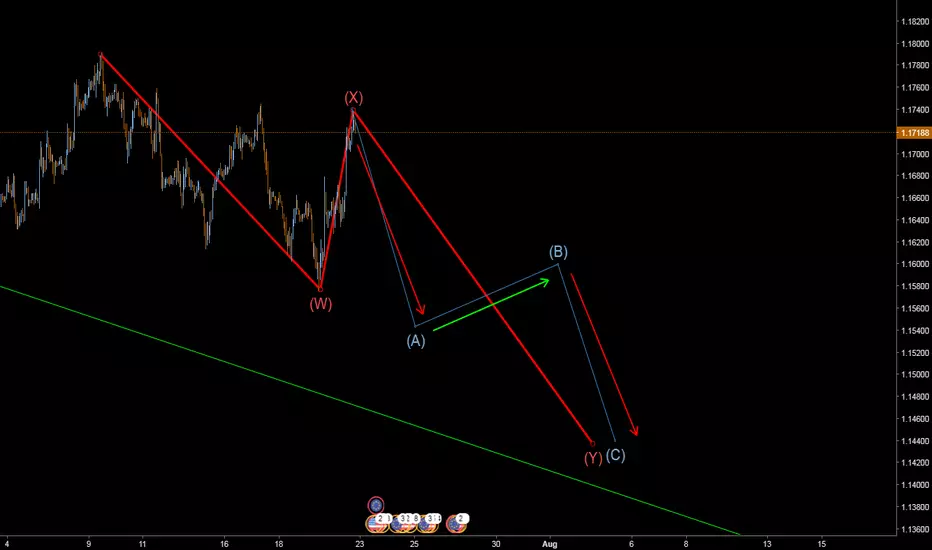Select the (A) wave label
932x550 pixels.
click(x=415, y=341)
